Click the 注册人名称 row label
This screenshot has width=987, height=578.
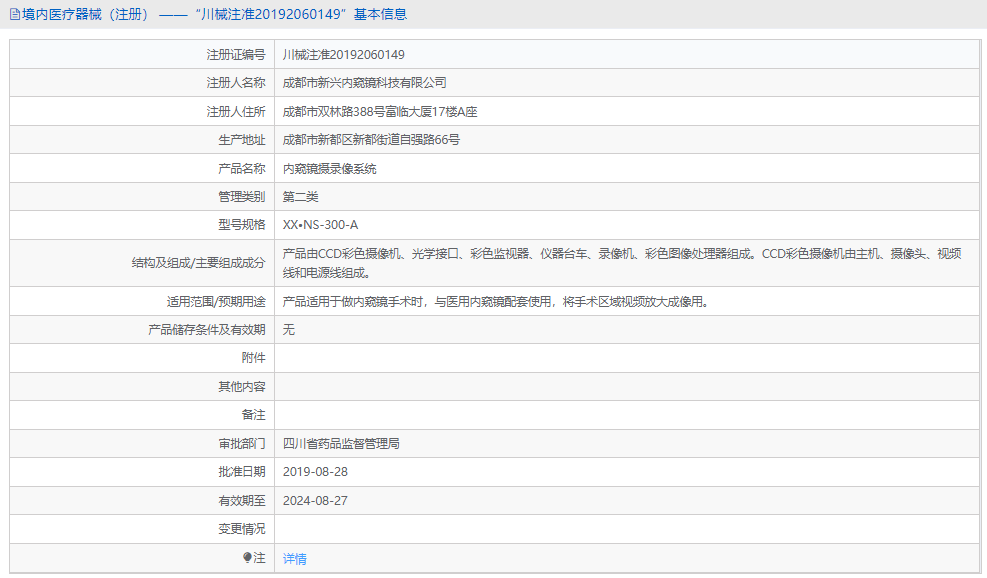pyautogui.click(x=215, y=83)
